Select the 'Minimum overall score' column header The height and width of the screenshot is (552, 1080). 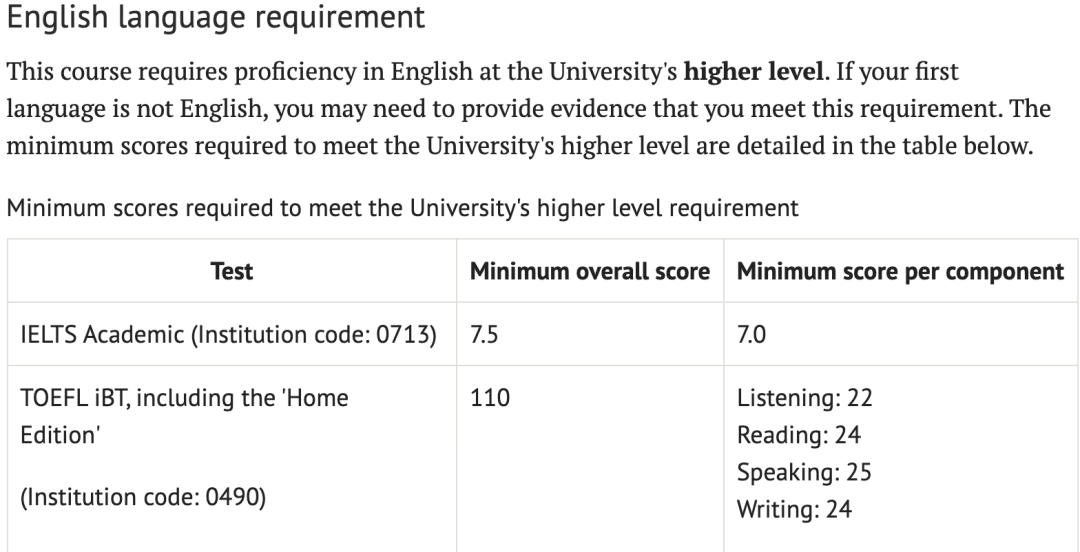[x=590, y=271]
